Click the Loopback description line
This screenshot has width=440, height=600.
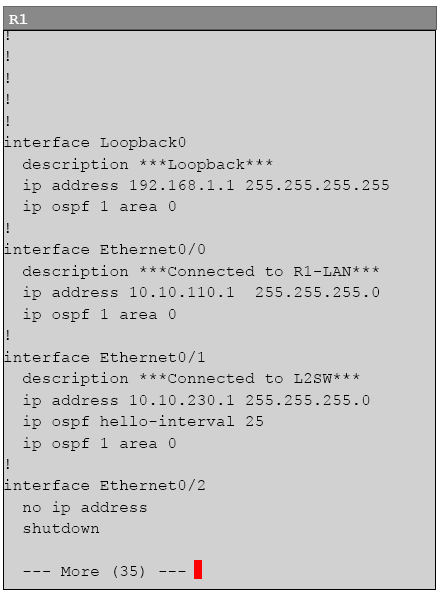[x=148, y=164]
